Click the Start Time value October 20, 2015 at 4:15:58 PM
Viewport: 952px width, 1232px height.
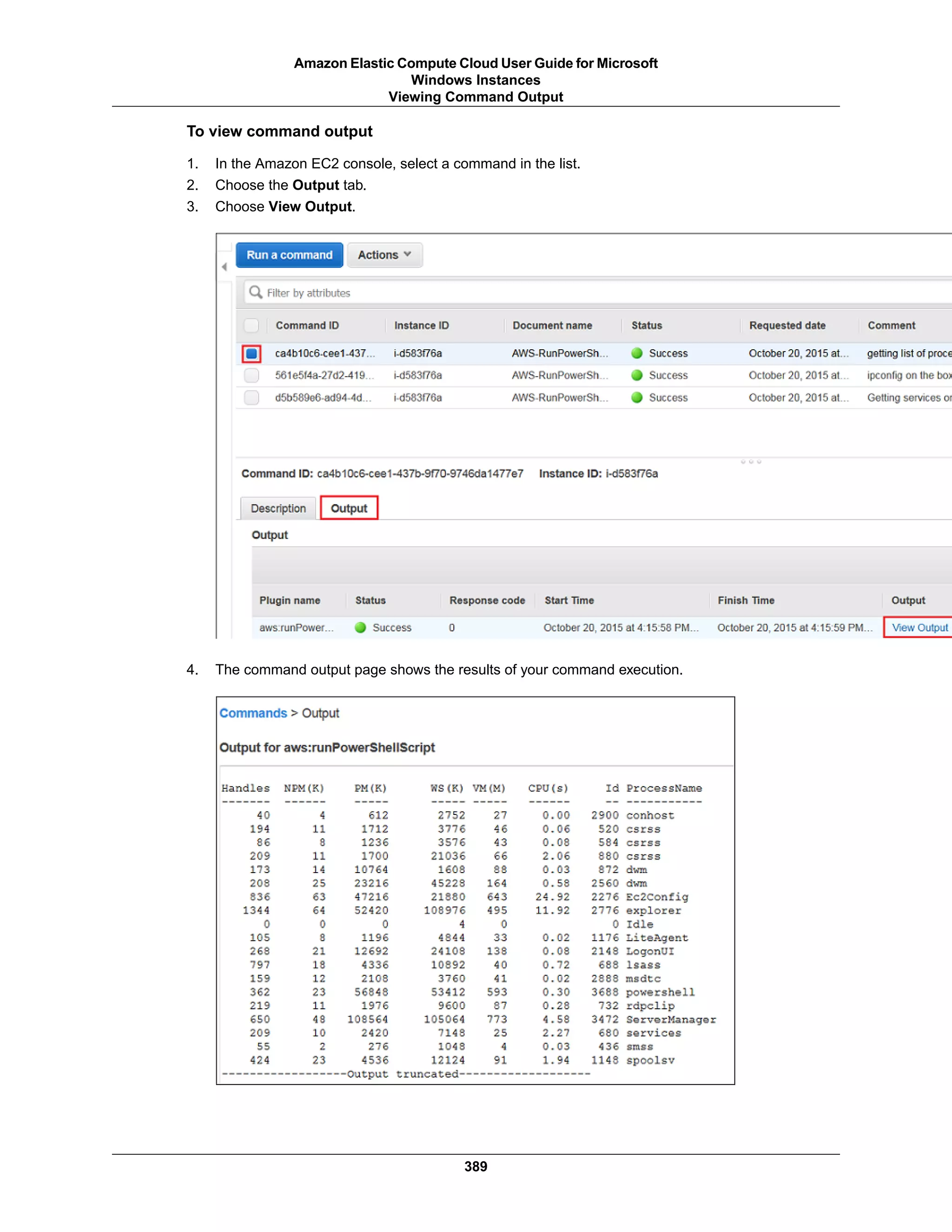click(621, 628)
